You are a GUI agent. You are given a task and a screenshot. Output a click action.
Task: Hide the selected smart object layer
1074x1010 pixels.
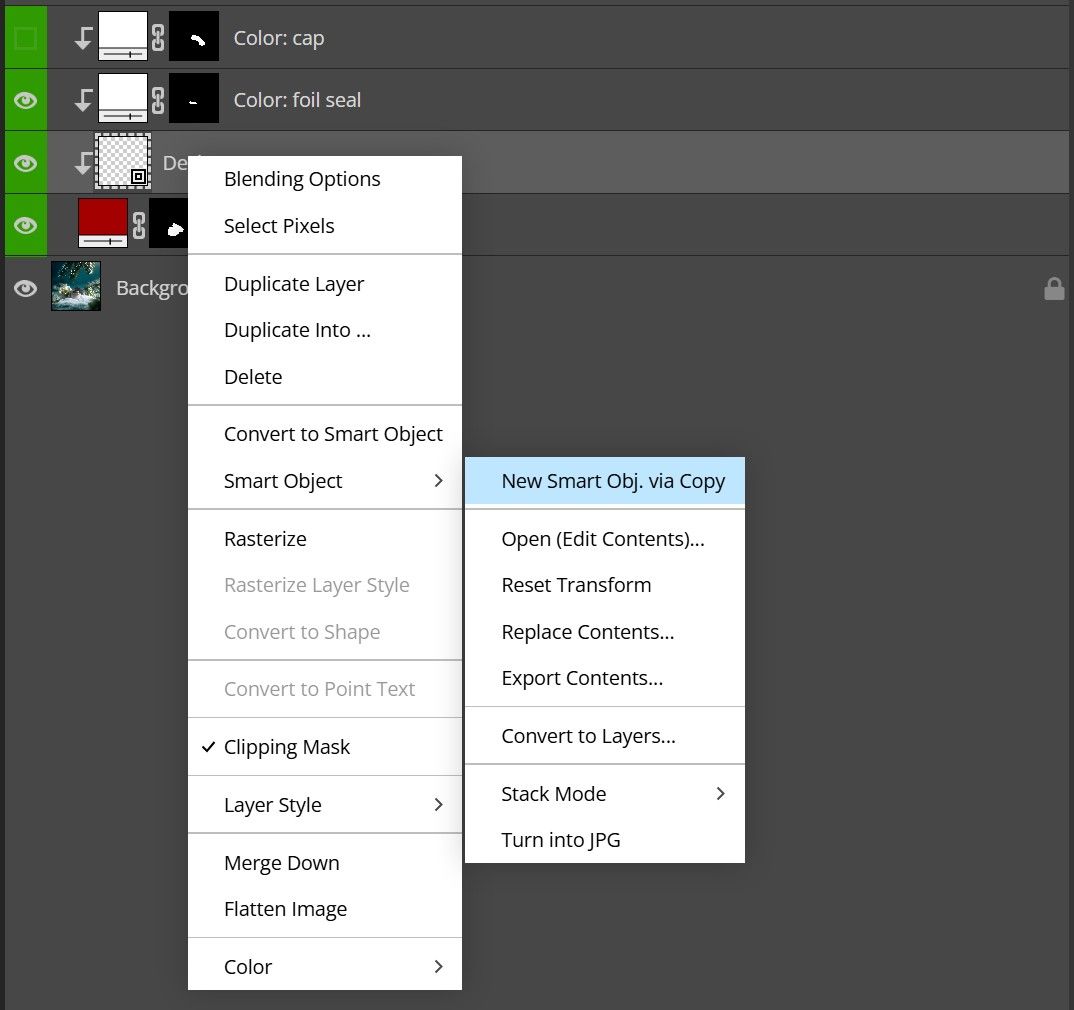[x=26, y=163]
